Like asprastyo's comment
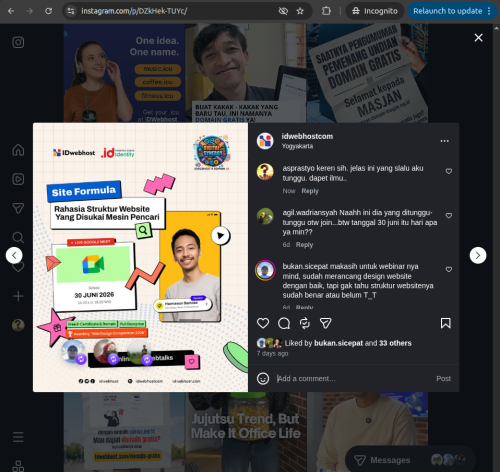 point(449,171)
